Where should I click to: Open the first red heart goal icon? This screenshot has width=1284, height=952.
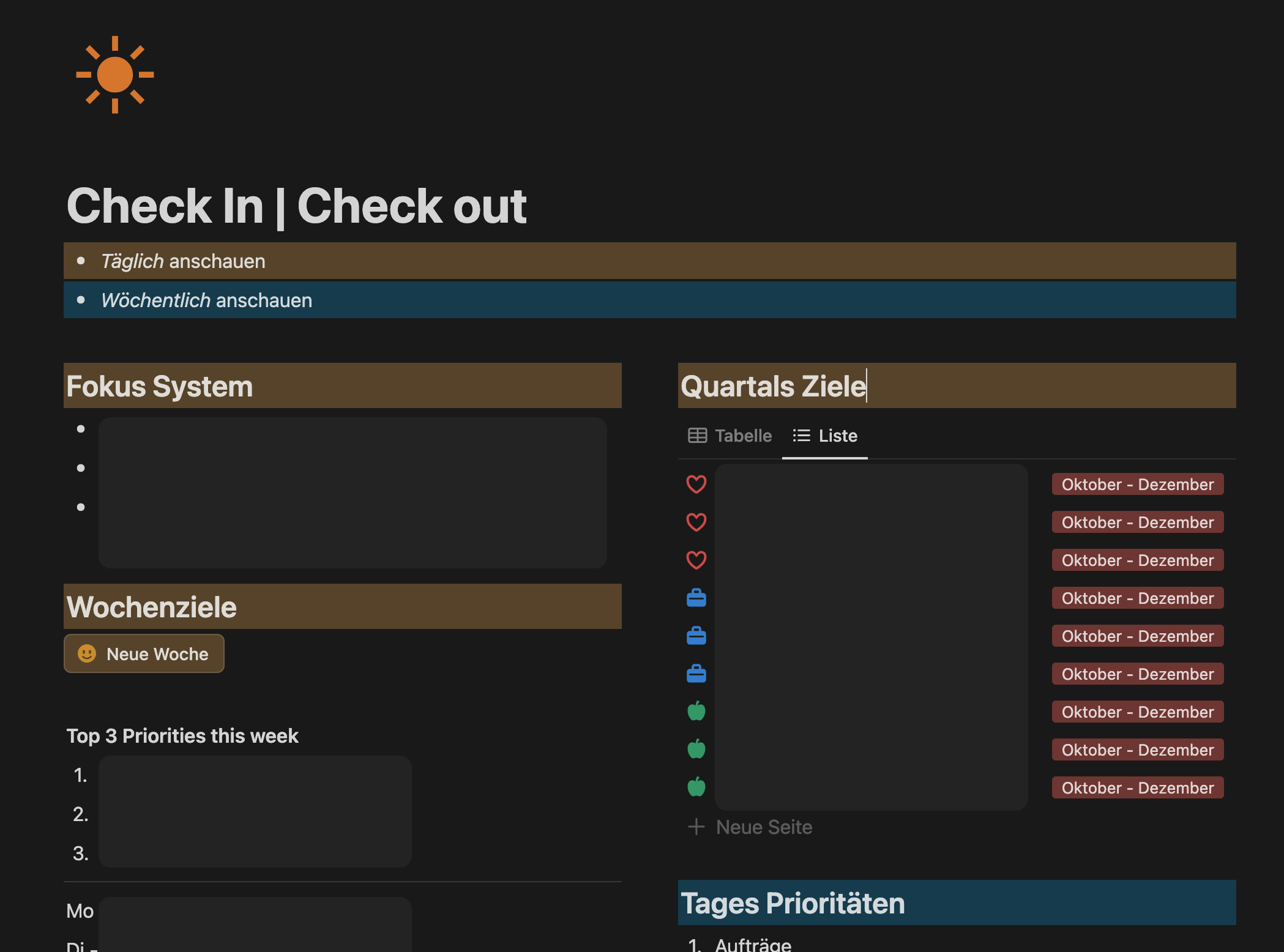[696, 484]
